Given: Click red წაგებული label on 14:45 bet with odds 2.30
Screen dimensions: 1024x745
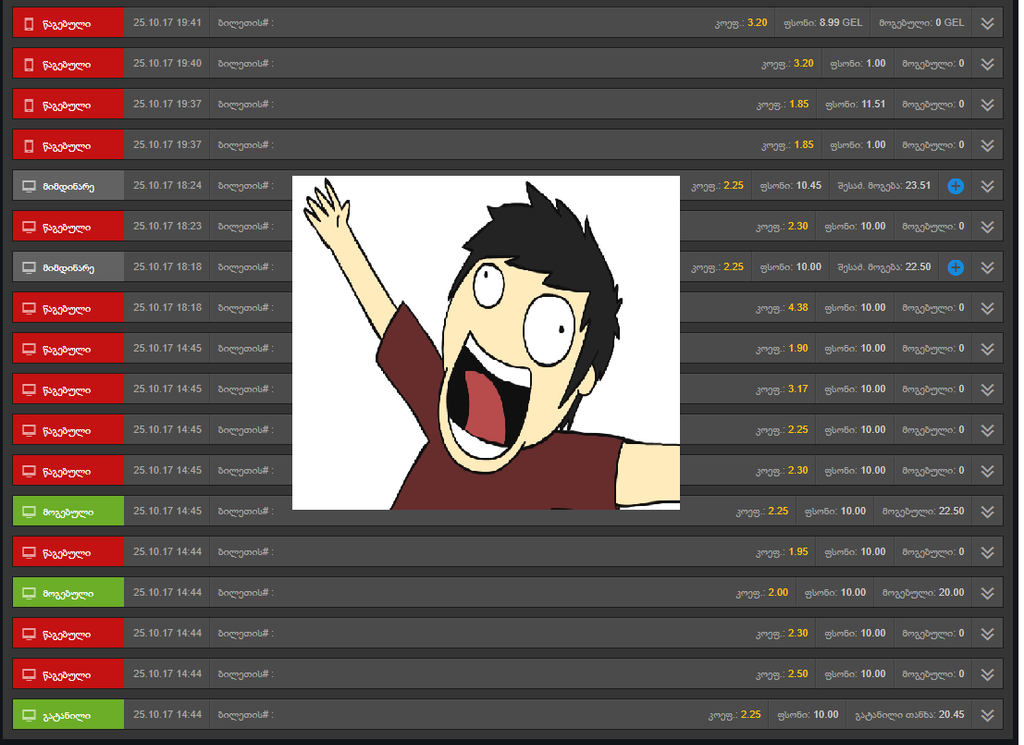Looking at the screenshot, I should coord(67,471).
